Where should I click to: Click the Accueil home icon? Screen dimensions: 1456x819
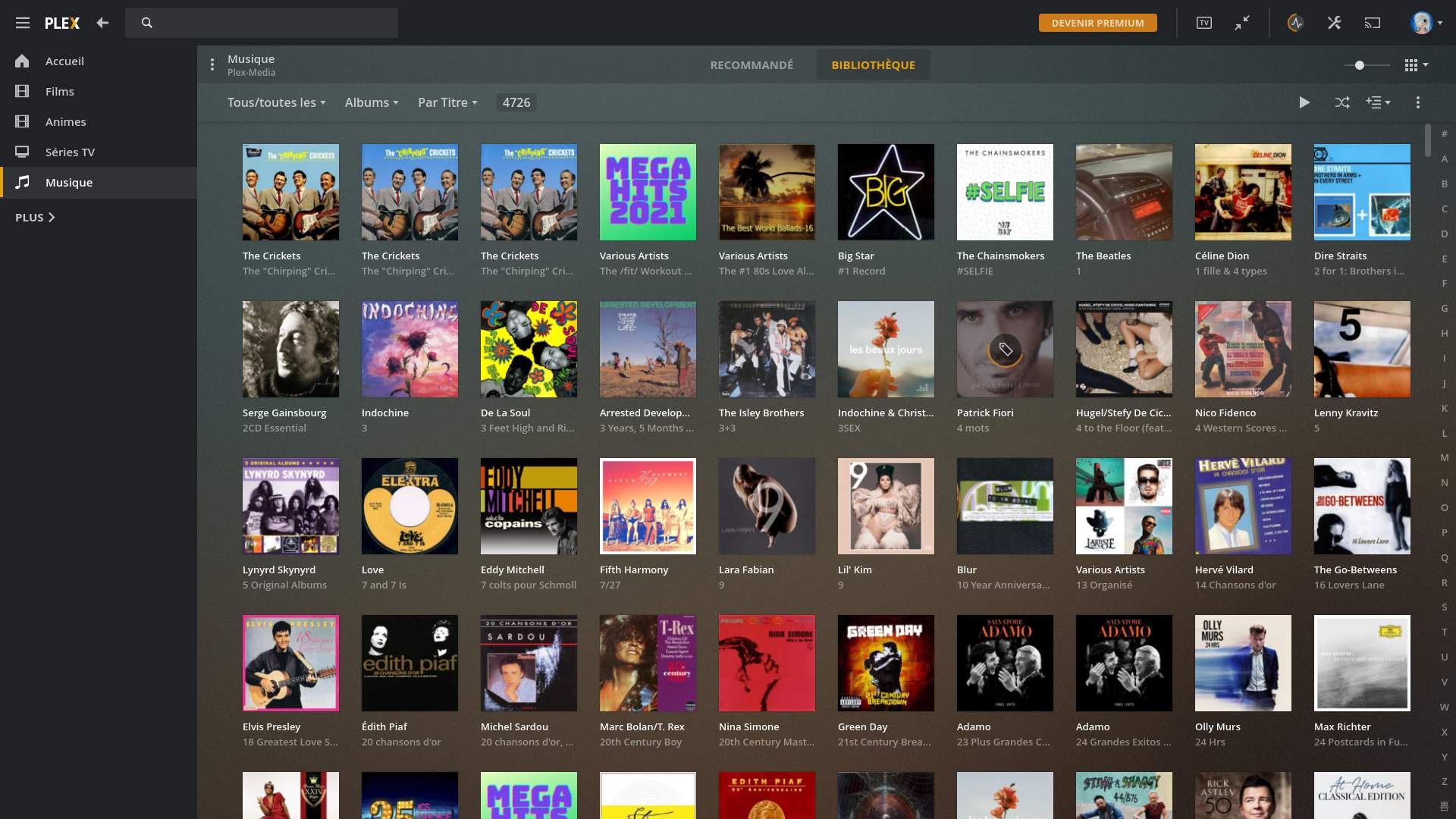[x=22, y=61]
